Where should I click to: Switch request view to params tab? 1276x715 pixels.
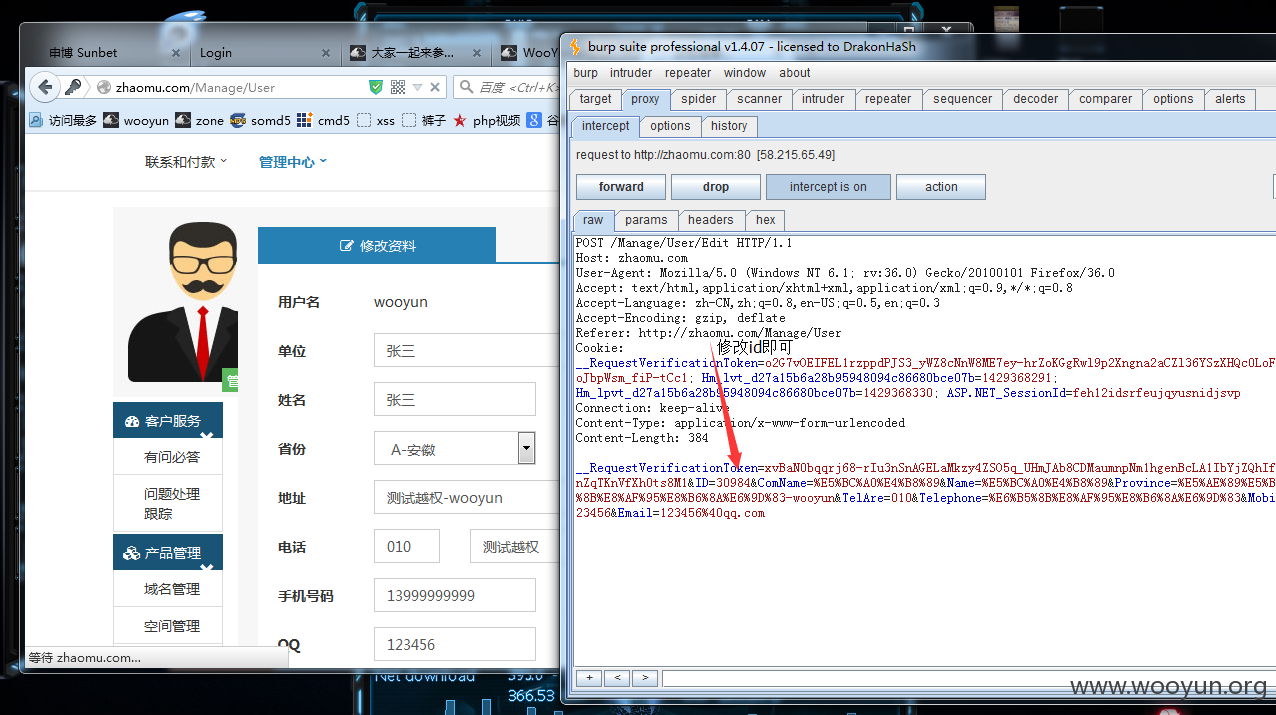pos(647,220)
